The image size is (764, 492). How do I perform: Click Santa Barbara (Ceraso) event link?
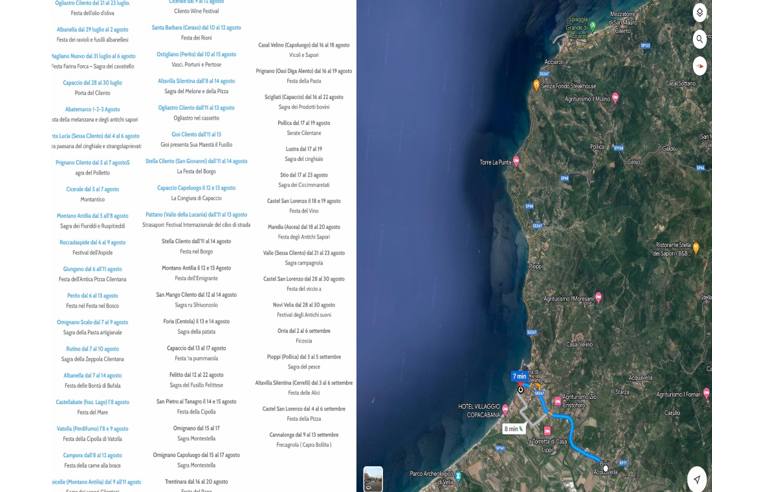pos(196,28)
